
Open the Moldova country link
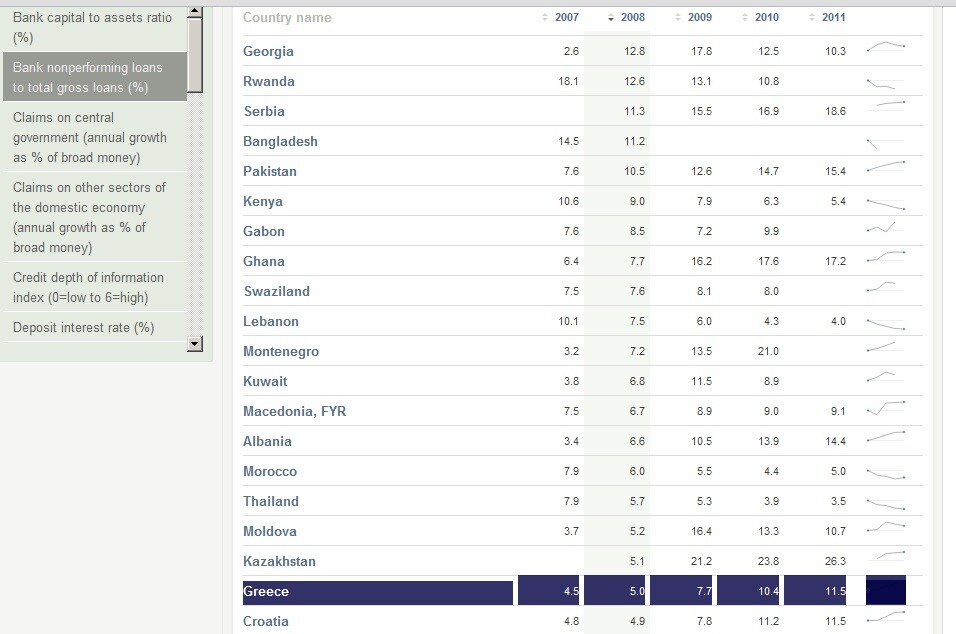269,531
